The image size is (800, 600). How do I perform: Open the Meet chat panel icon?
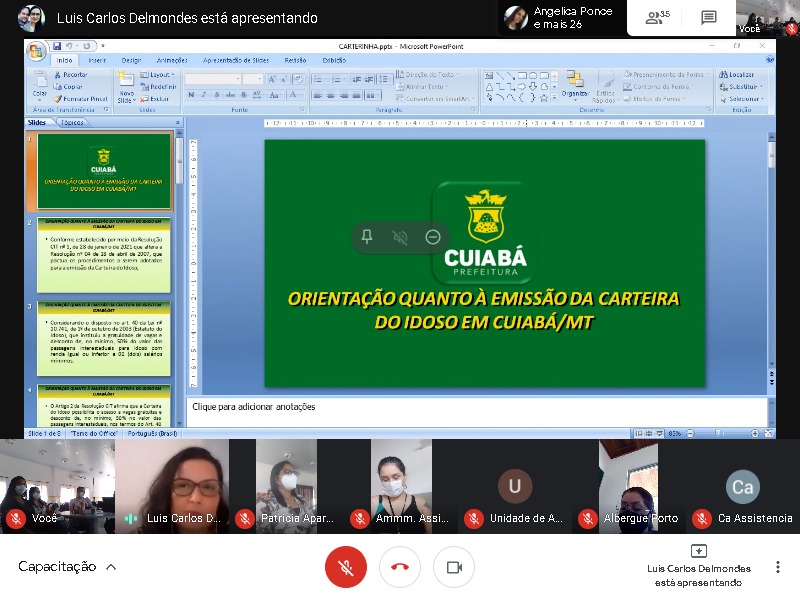click(709, 18)
